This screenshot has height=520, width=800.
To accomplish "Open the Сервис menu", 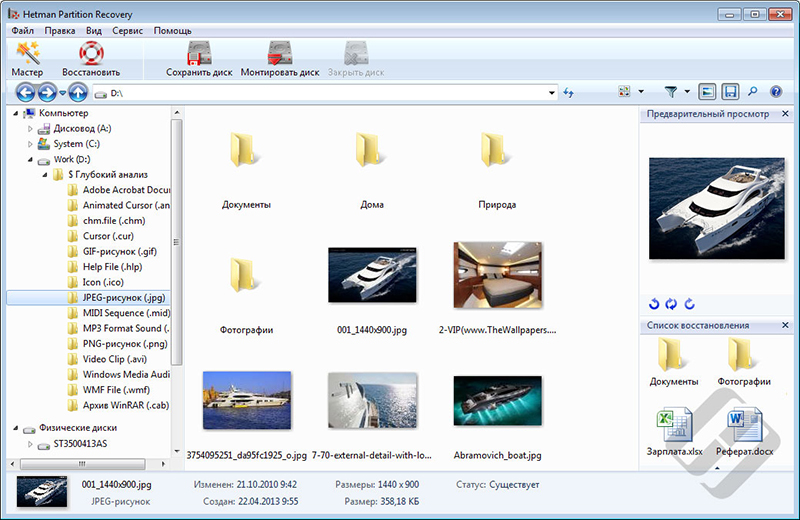I will click(127, 31).
